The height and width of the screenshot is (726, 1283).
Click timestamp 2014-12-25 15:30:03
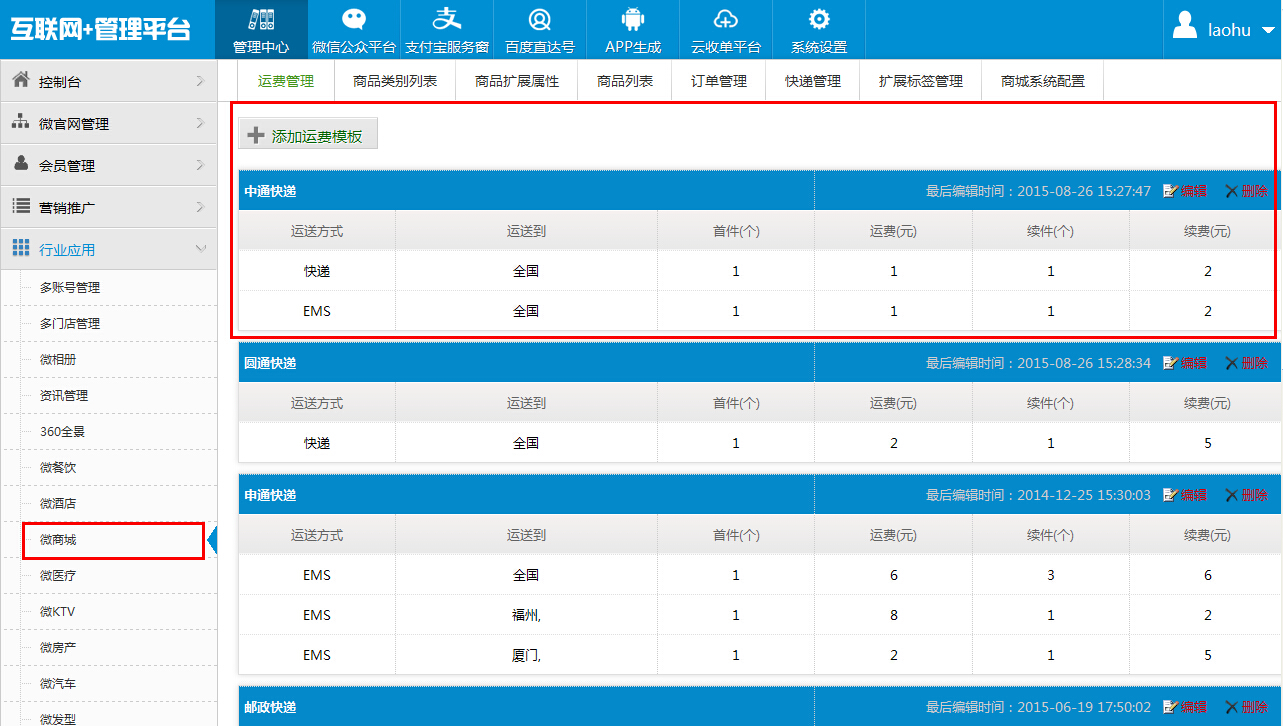pyautogui.click(x=1084, y=495)
